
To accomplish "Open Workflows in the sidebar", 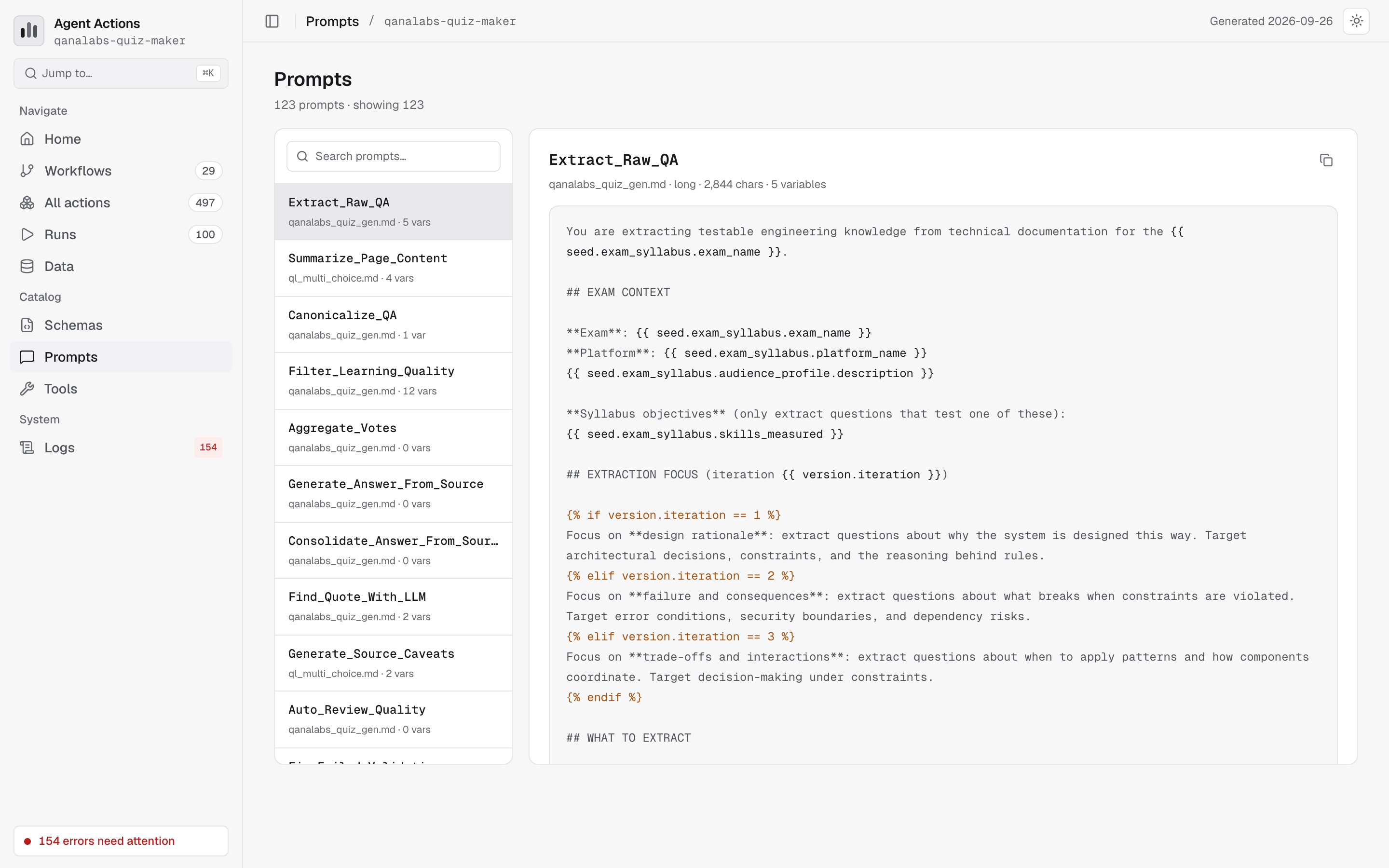I will tap(121, 171).
